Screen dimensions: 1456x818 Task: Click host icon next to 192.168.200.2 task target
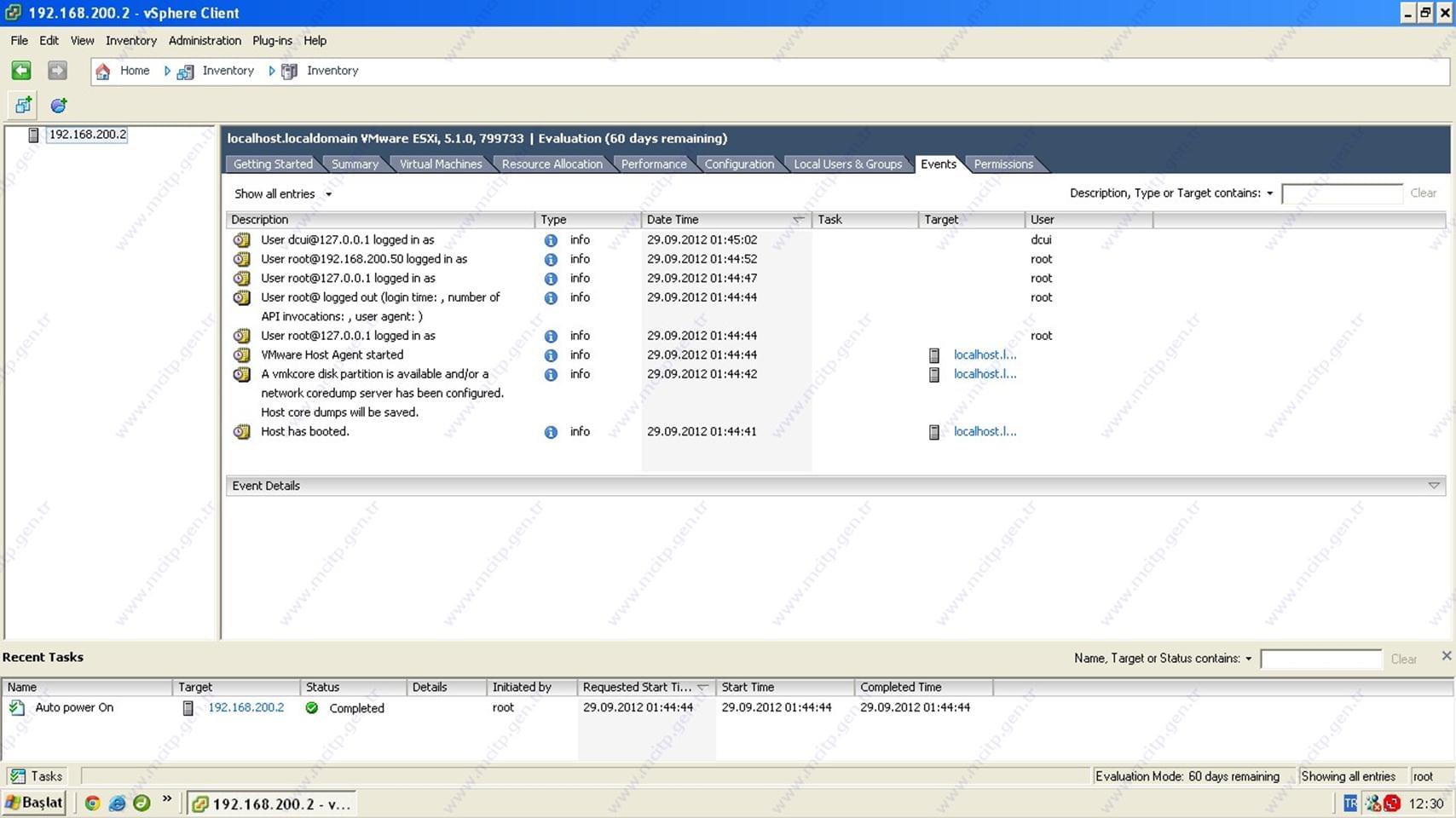click(188, 708)
